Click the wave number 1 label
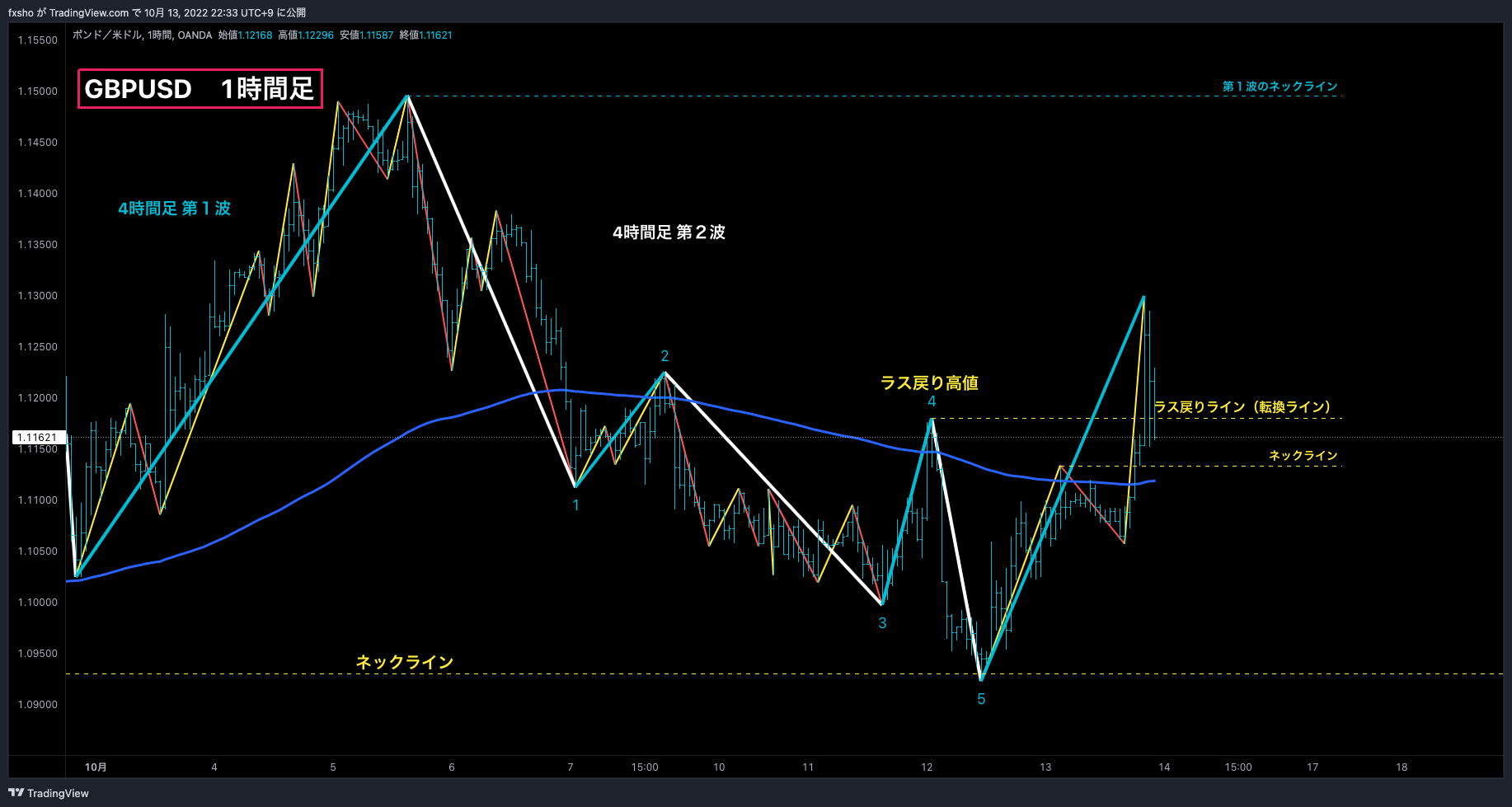Screen dimensions: 1512x807 (575, 505)
